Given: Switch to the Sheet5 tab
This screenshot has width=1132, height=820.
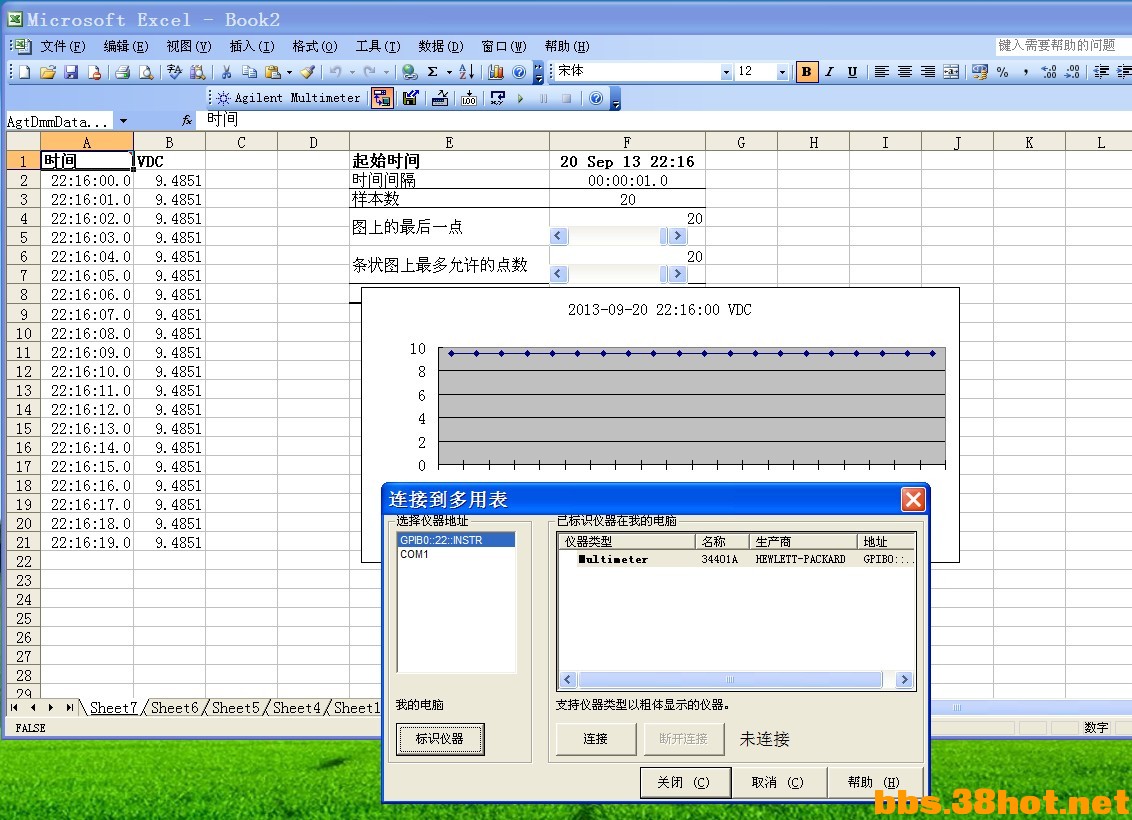Looking at the screenshot, I should 235,708.
